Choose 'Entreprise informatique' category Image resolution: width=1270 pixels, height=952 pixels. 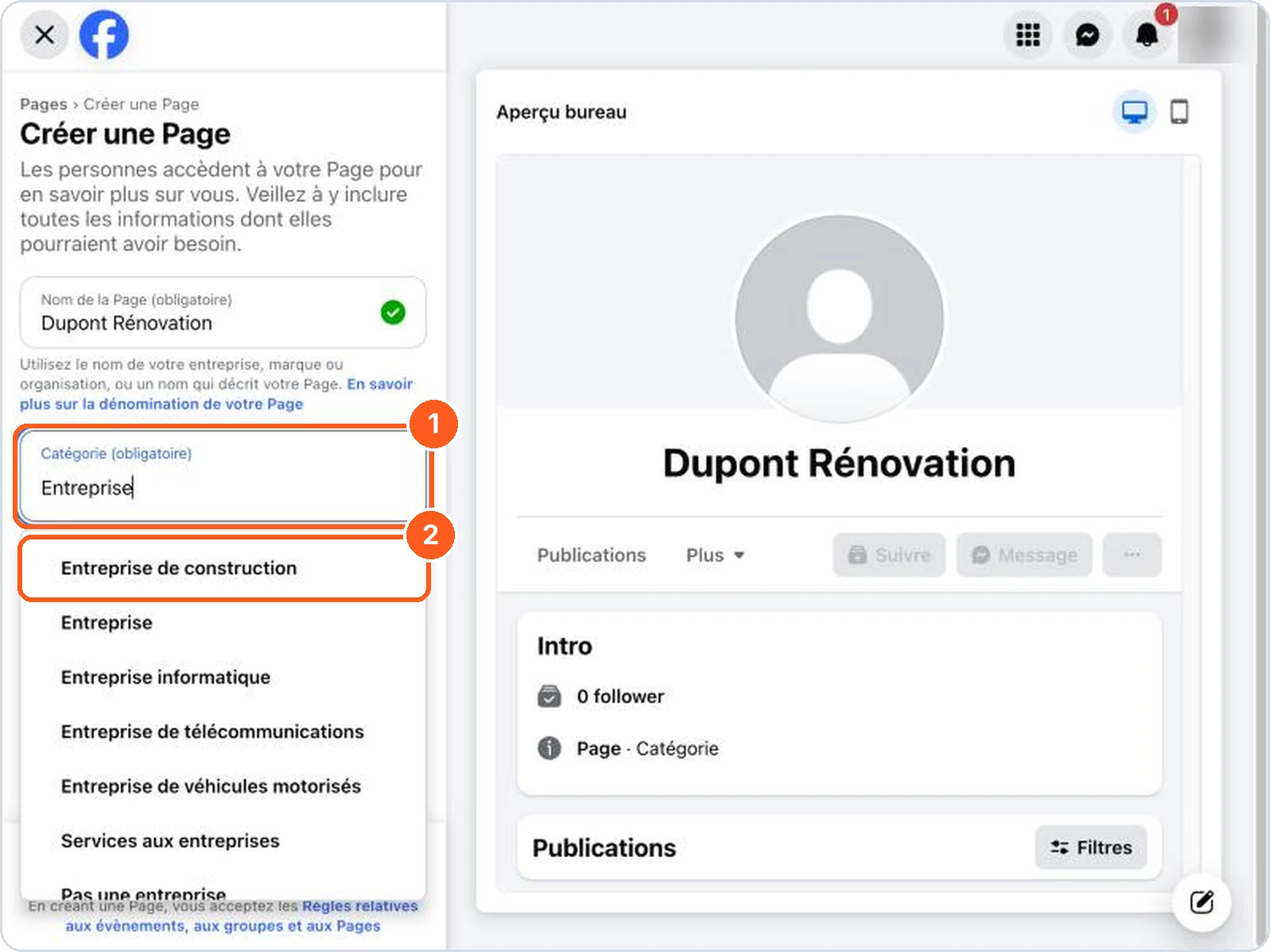223,678
